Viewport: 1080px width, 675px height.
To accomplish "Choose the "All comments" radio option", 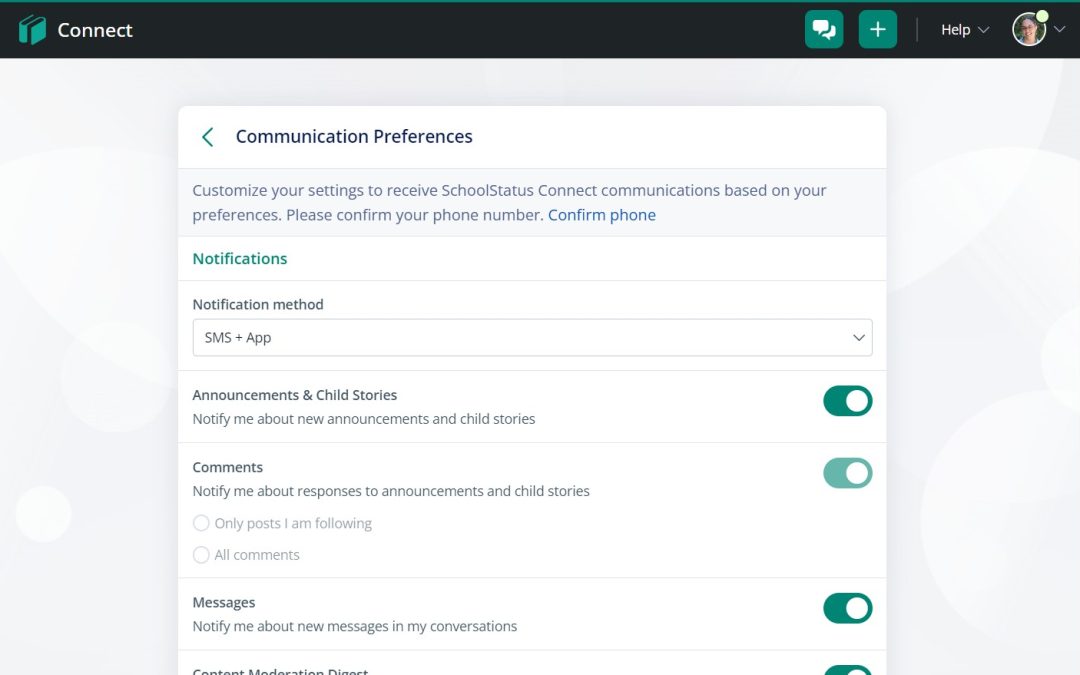I will click(x=202, y=555).
